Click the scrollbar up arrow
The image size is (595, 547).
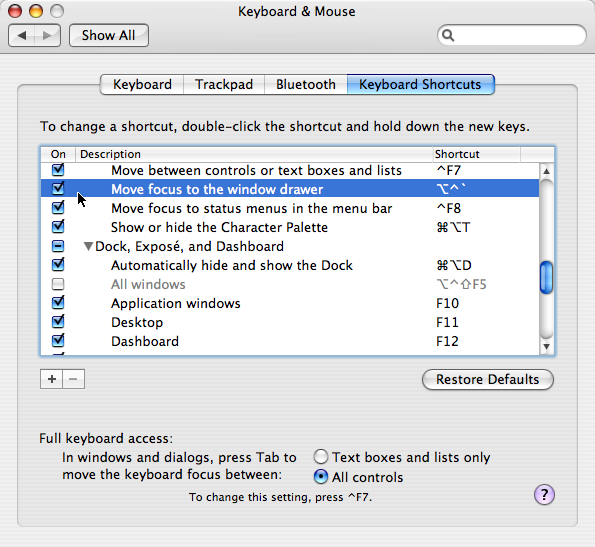click(546, 171)
